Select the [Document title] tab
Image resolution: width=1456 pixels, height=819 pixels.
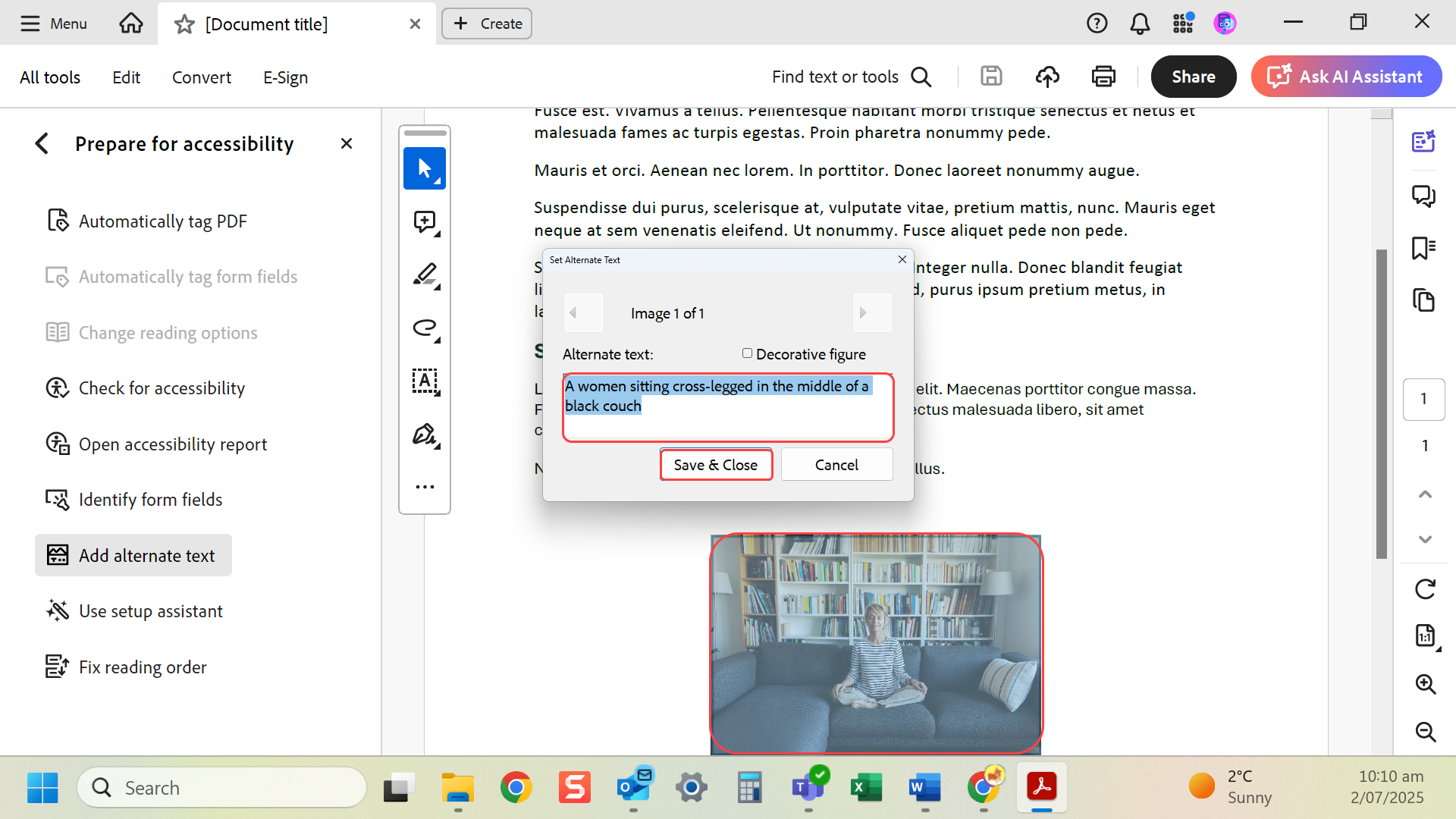[x=297, y=24]
